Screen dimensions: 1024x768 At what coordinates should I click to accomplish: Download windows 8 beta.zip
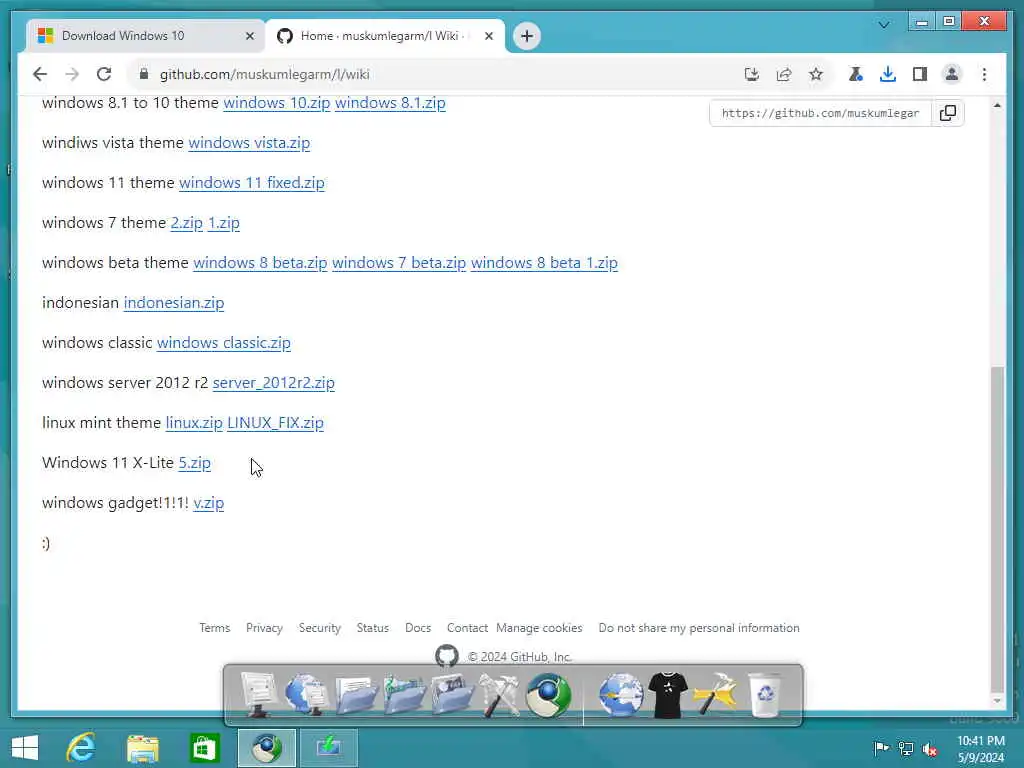260,263
